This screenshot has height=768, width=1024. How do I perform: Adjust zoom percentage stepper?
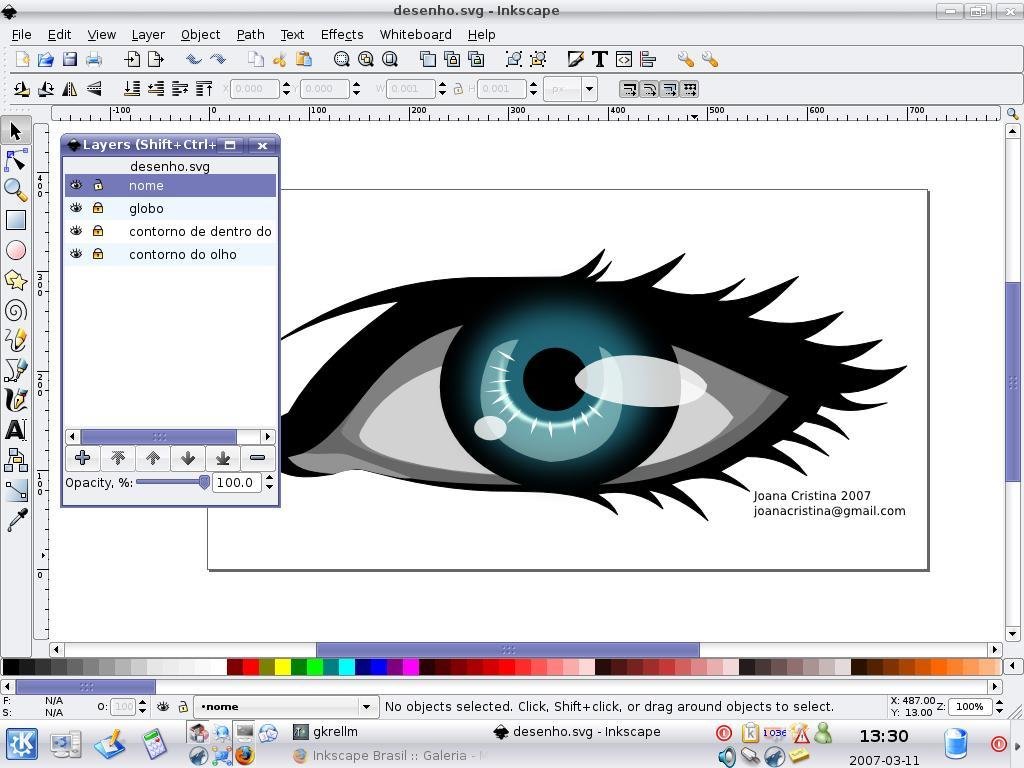click(x=999, y=707)
